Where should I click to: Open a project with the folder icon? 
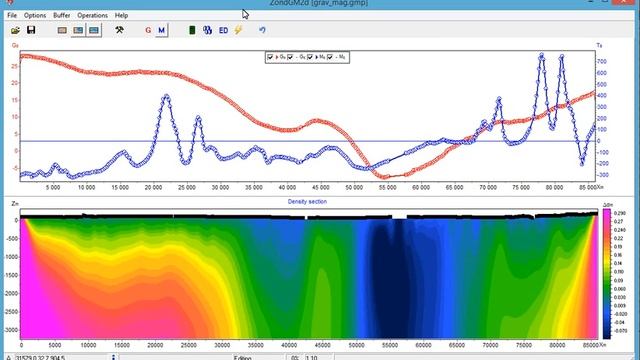pos(16,30)
